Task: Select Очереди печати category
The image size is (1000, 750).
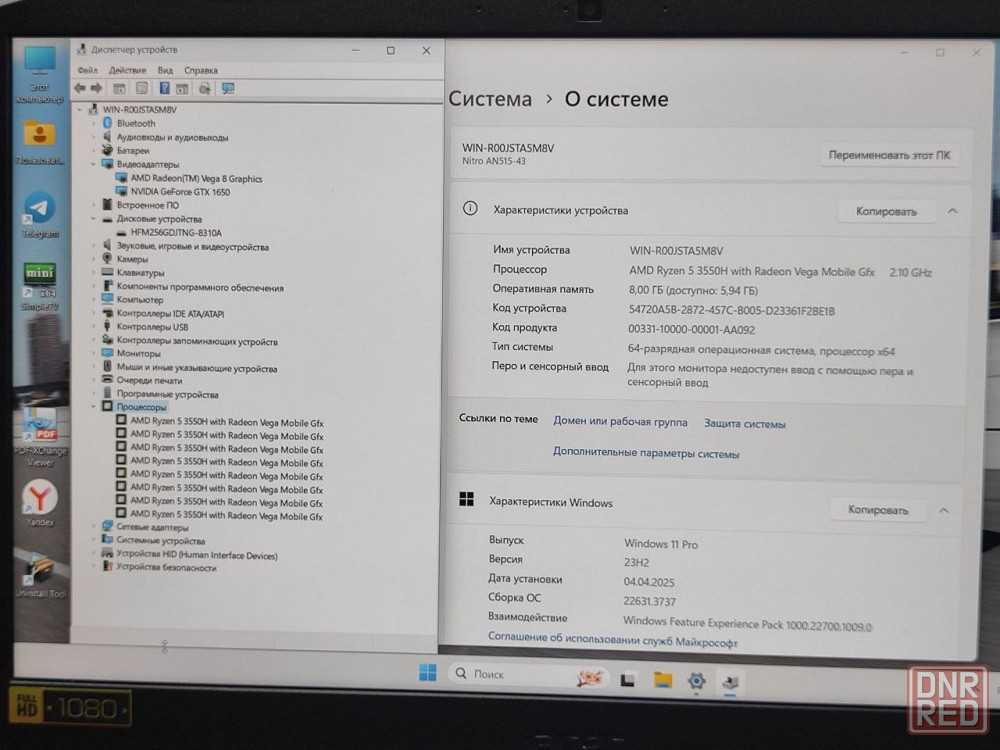Action: point(149,381)
